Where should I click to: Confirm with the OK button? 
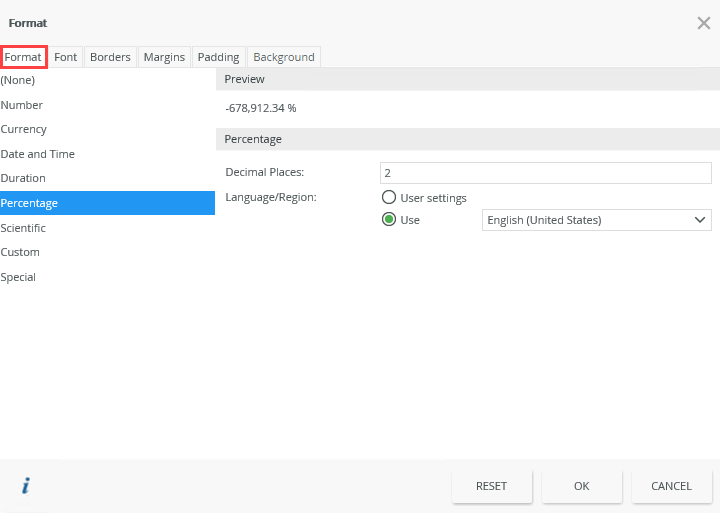tap(582, 486)
